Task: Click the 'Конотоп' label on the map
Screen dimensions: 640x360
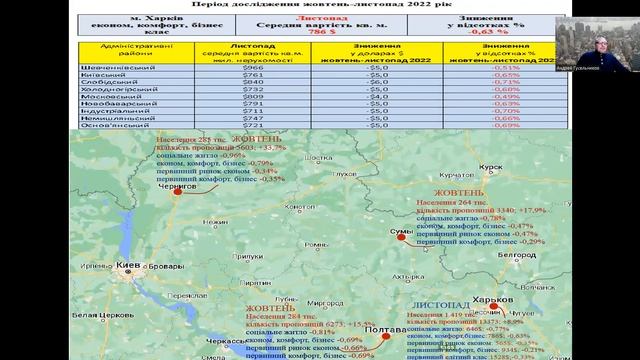Action: 300,207
